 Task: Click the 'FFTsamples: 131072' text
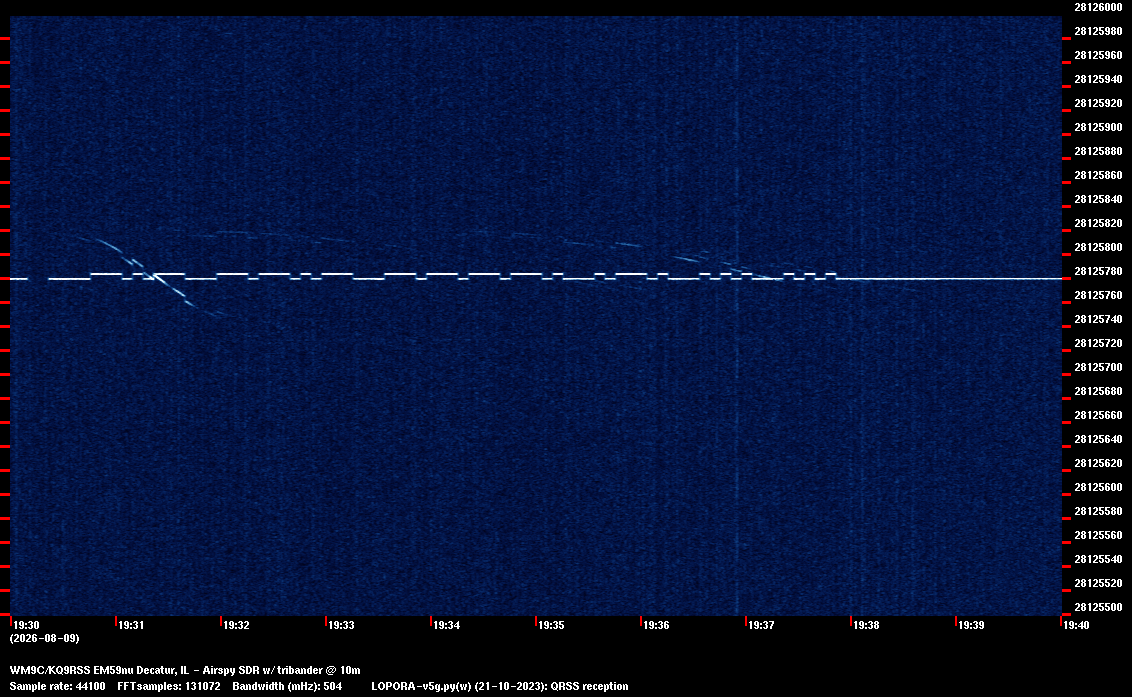[x=169, y=686]
